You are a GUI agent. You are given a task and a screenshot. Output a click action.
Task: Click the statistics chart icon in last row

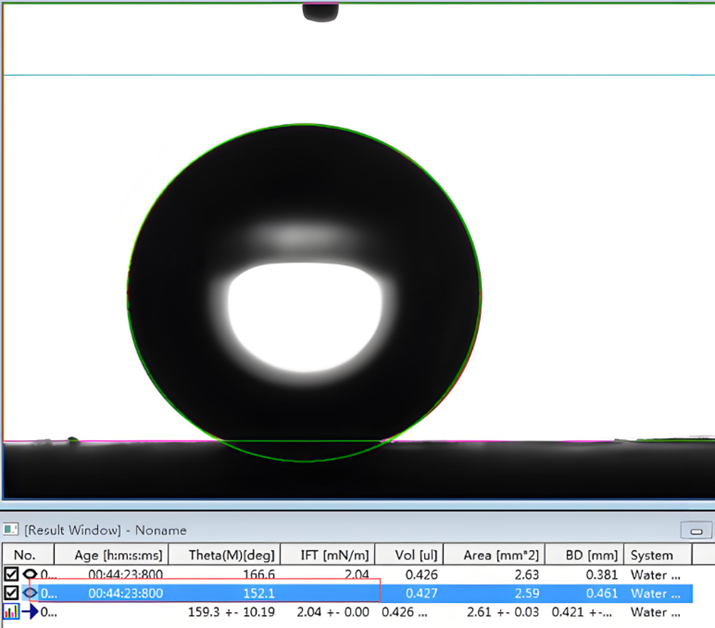tap(10, 612)
